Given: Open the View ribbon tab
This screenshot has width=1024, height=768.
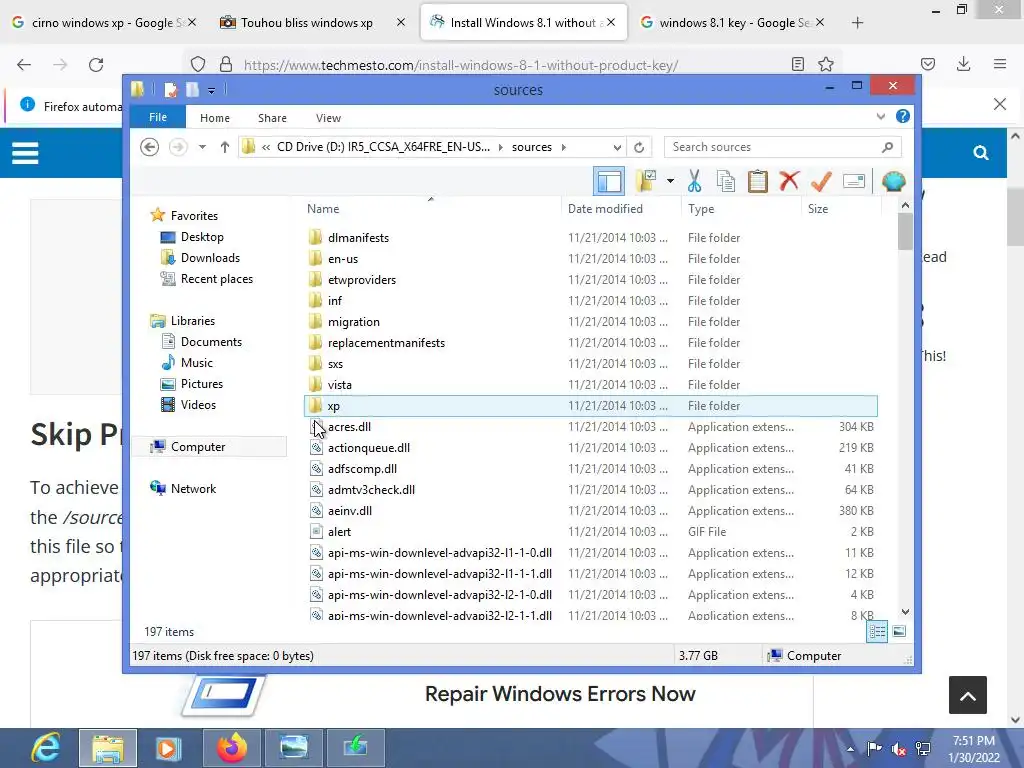Looking at the screenshot, I should point(328,118).
